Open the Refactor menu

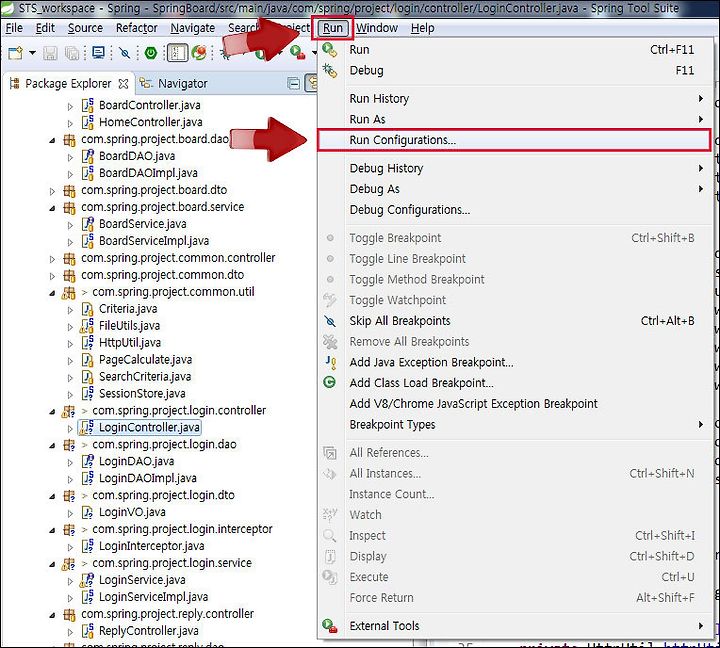click(136, 28)
